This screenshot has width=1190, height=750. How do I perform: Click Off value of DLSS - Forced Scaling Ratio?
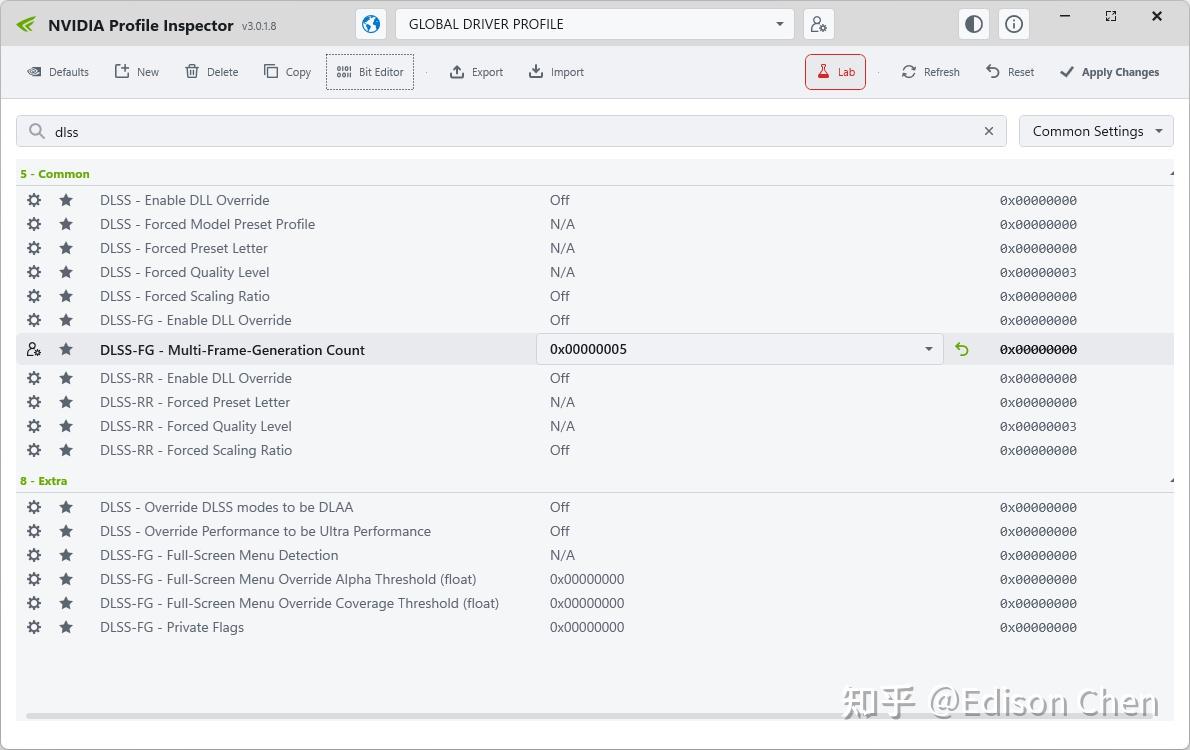pos(559,296)
